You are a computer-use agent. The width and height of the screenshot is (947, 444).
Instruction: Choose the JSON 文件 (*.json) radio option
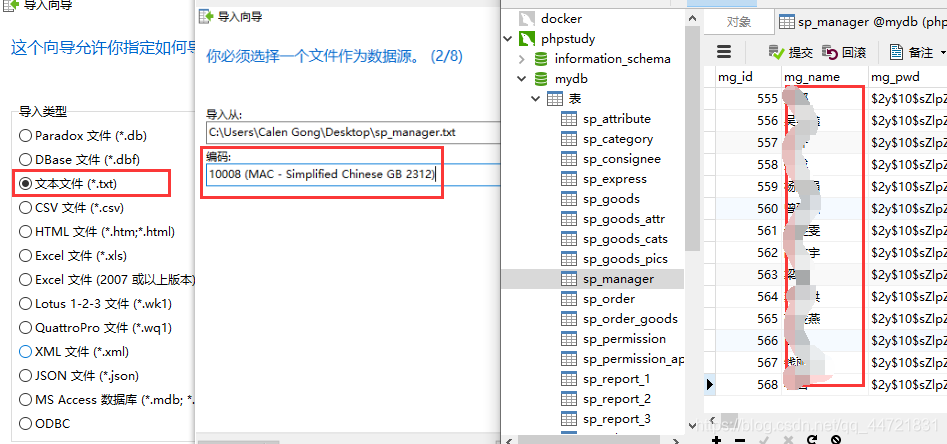(25, 376)
